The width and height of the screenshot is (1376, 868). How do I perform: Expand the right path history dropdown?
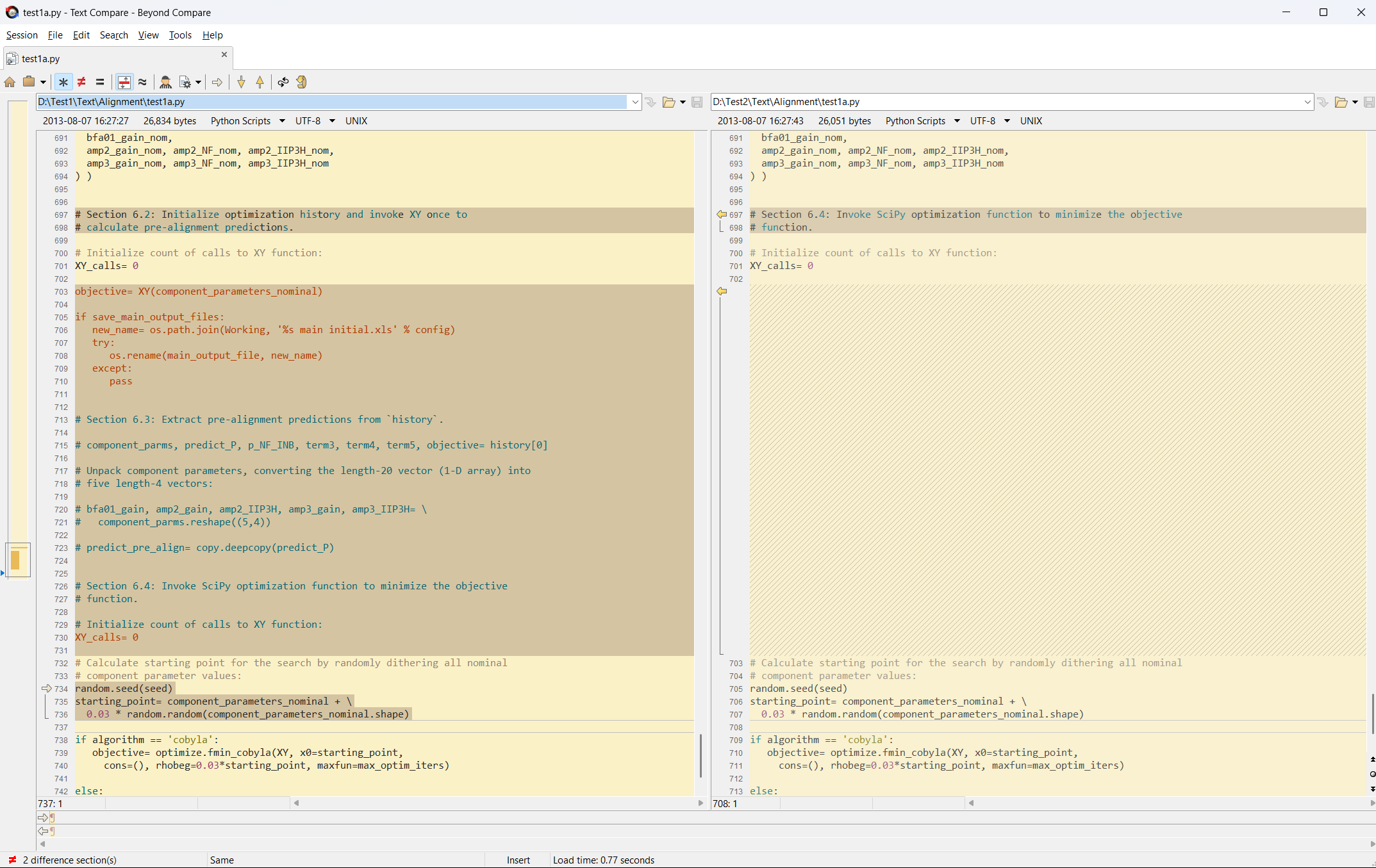1307,102
